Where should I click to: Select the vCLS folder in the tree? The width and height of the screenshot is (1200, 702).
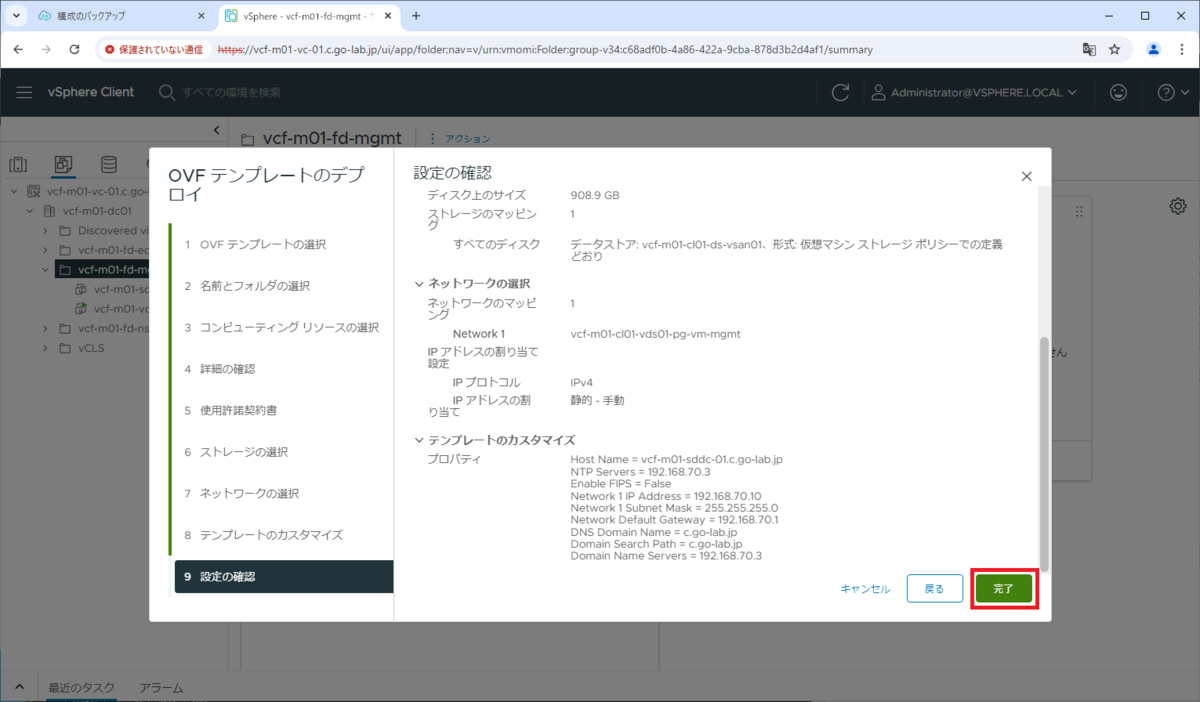(90, 348)
